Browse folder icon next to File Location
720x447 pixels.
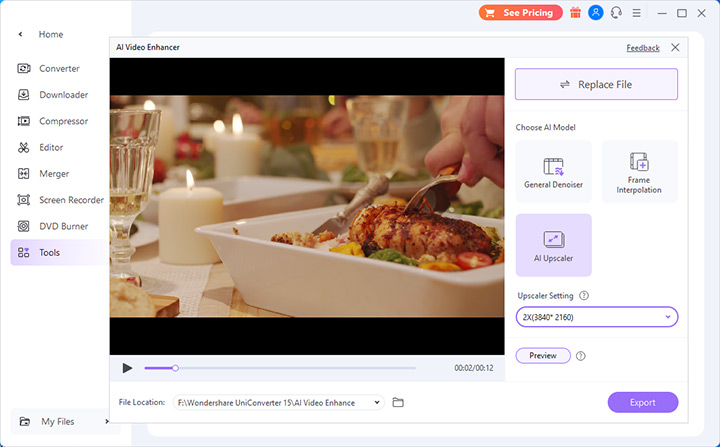pyautogui.click(x=398, y=402)
